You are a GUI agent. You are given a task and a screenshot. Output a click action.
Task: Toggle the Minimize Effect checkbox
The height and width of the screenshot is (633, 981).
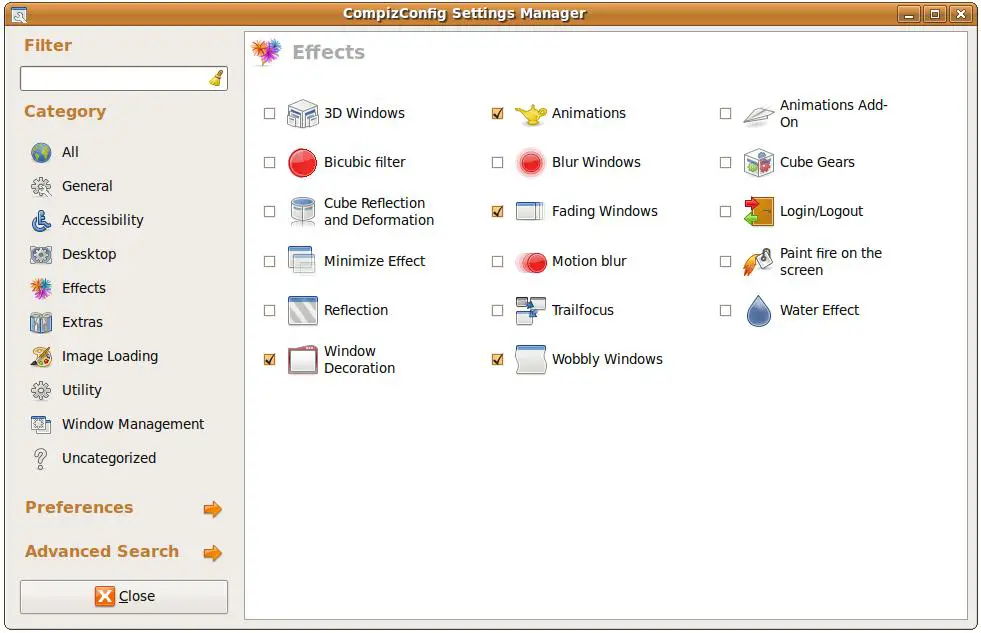point(269,261)
